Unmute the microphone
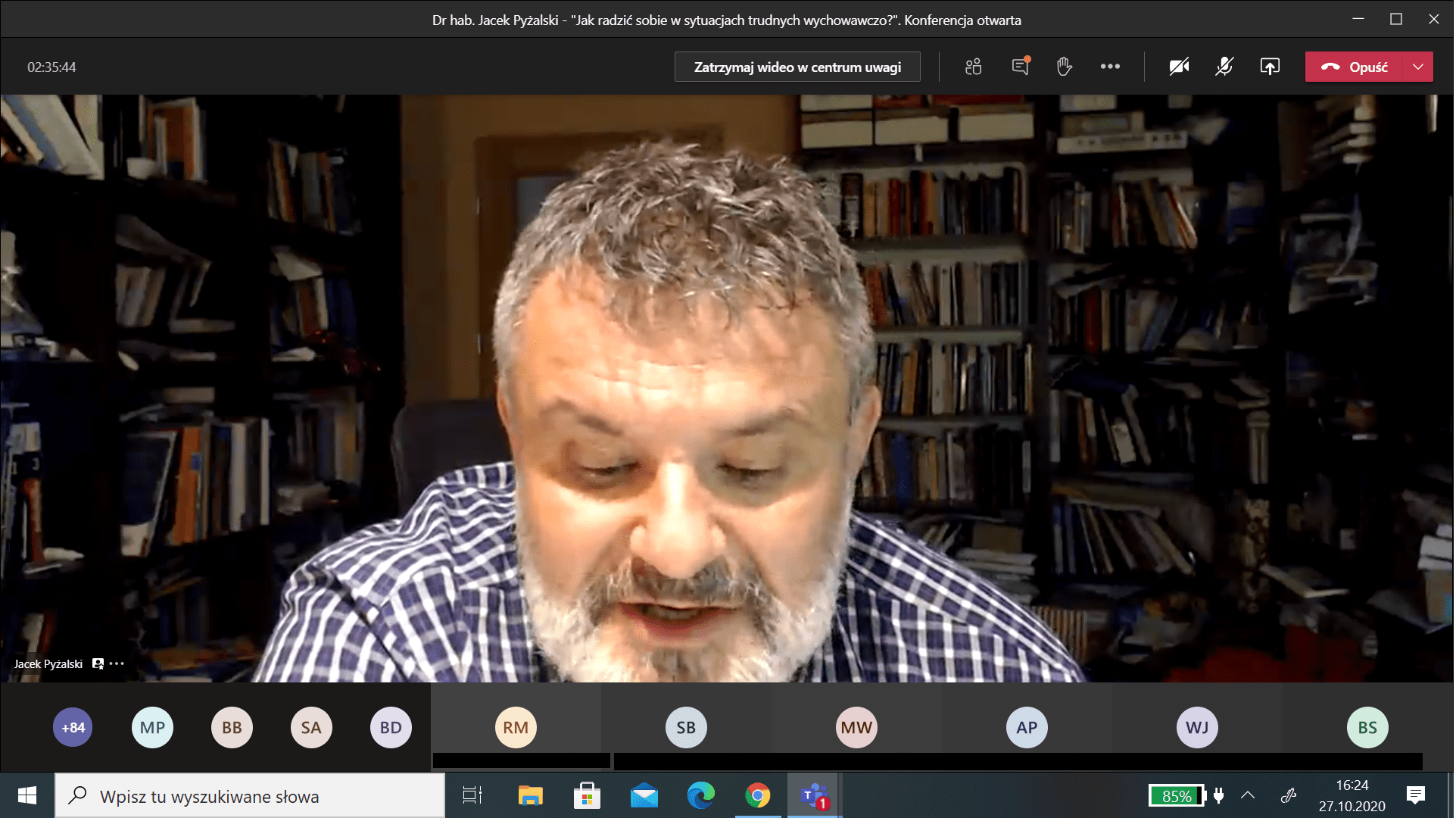Image resolution: width=1456 pixels, height=818 pixels. (x=1224, y=67)
